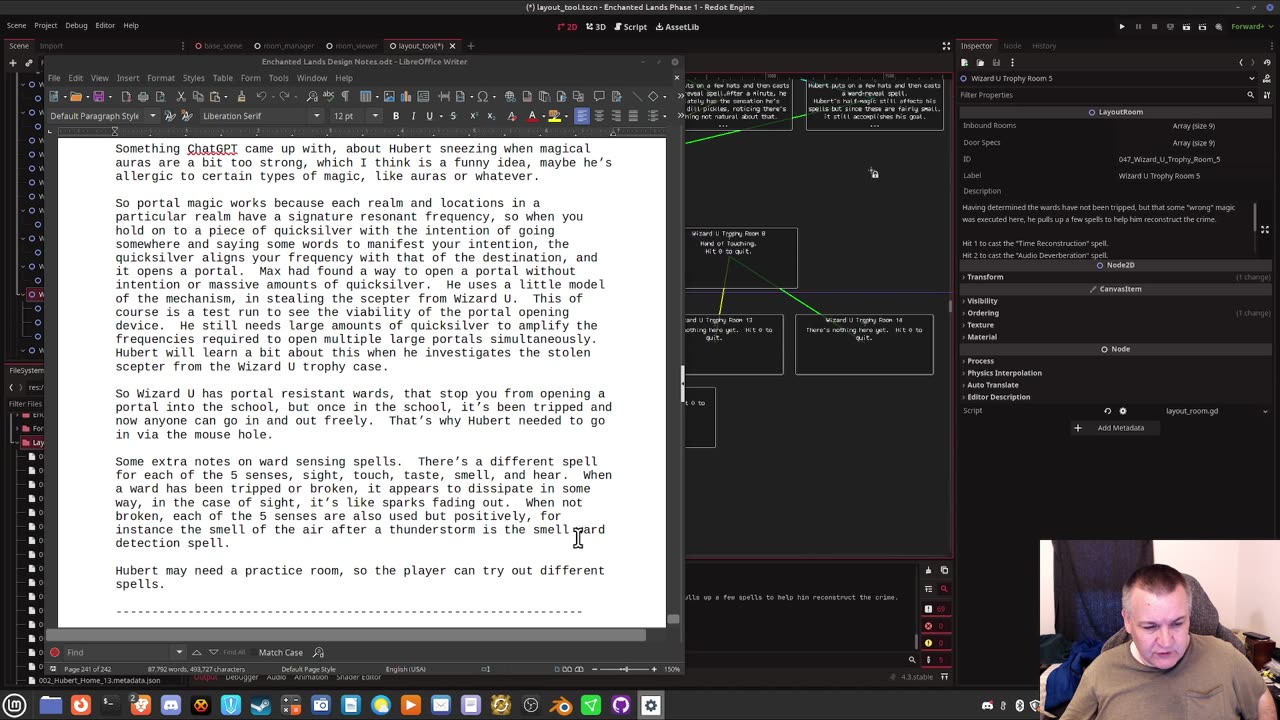Click the Undo arrow in Writer toolbar
Screen dimensions: 1280x720
[x=261, y=96]
